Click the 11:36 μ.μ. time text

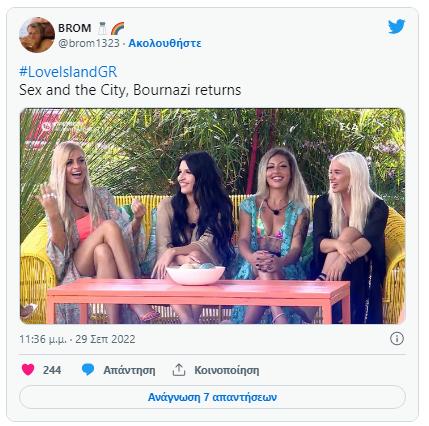pyautogui.click(x=43, y=339)
